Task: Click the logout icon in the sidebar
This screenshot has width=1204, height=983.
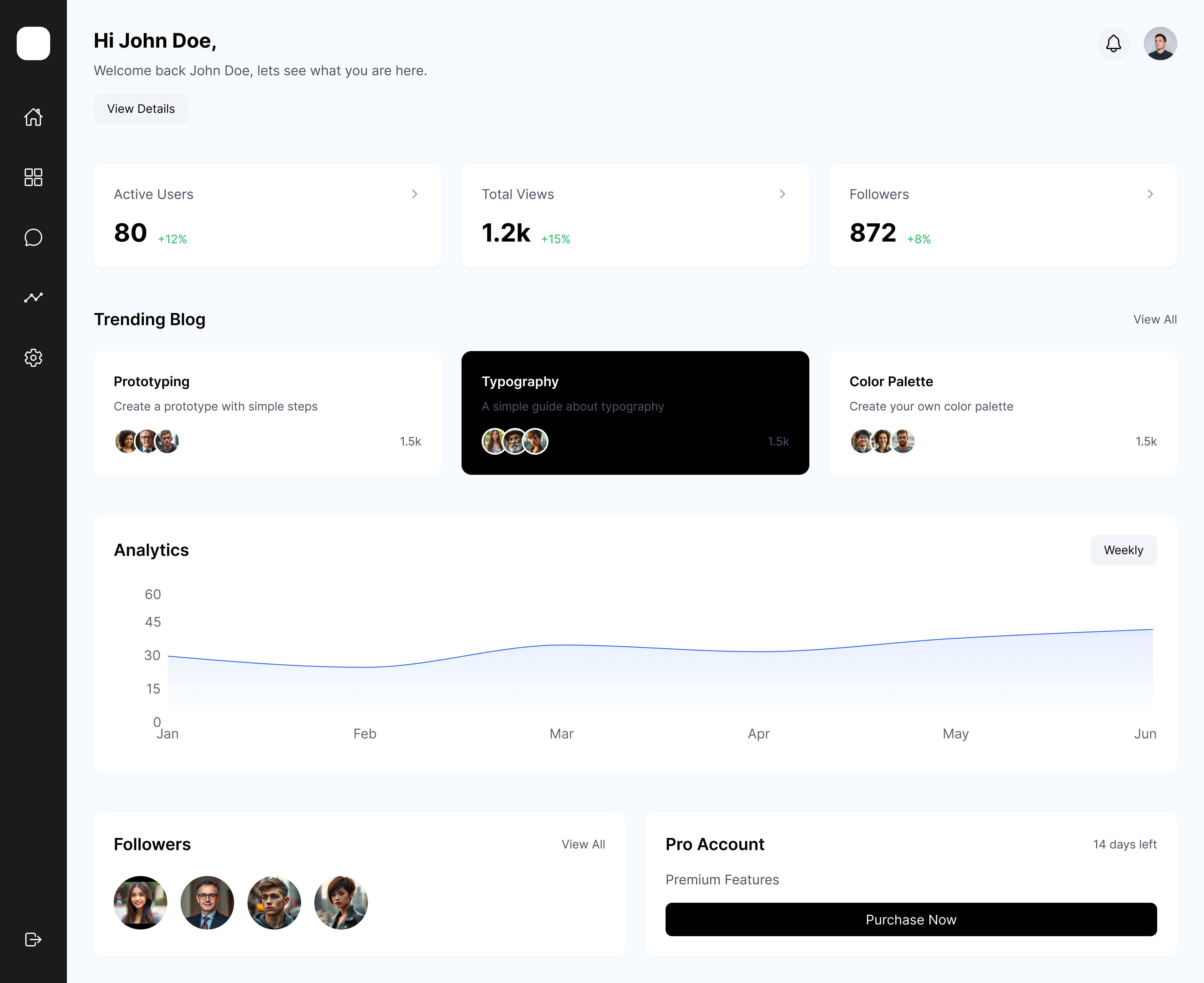Action: [33, 939]
